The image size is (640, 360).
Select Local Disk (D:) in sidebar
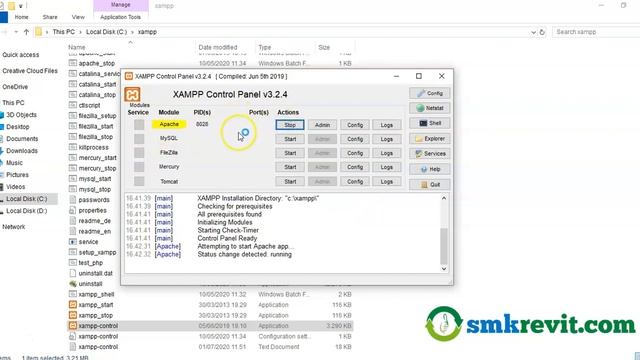27,211
